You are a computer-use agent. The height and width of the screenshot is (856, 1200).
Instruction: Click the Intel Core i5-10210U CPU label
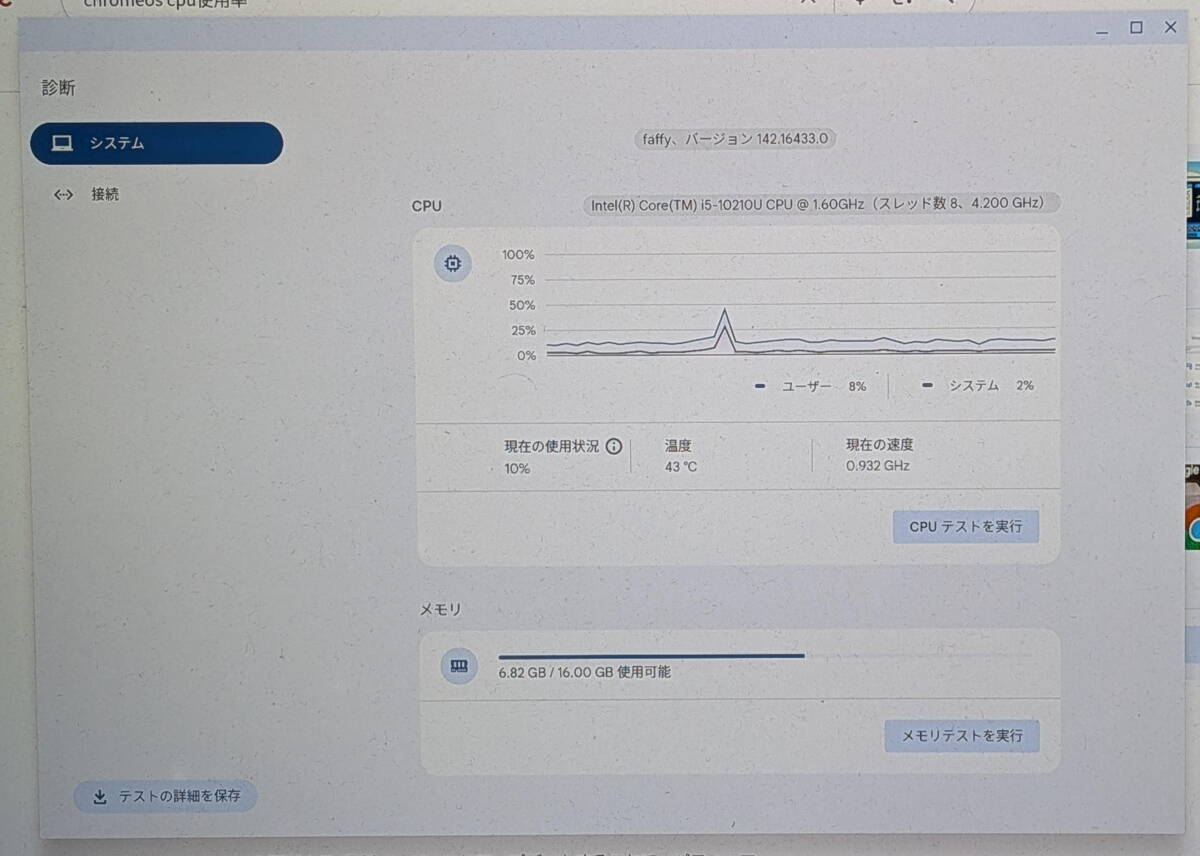tap(821, 204)
